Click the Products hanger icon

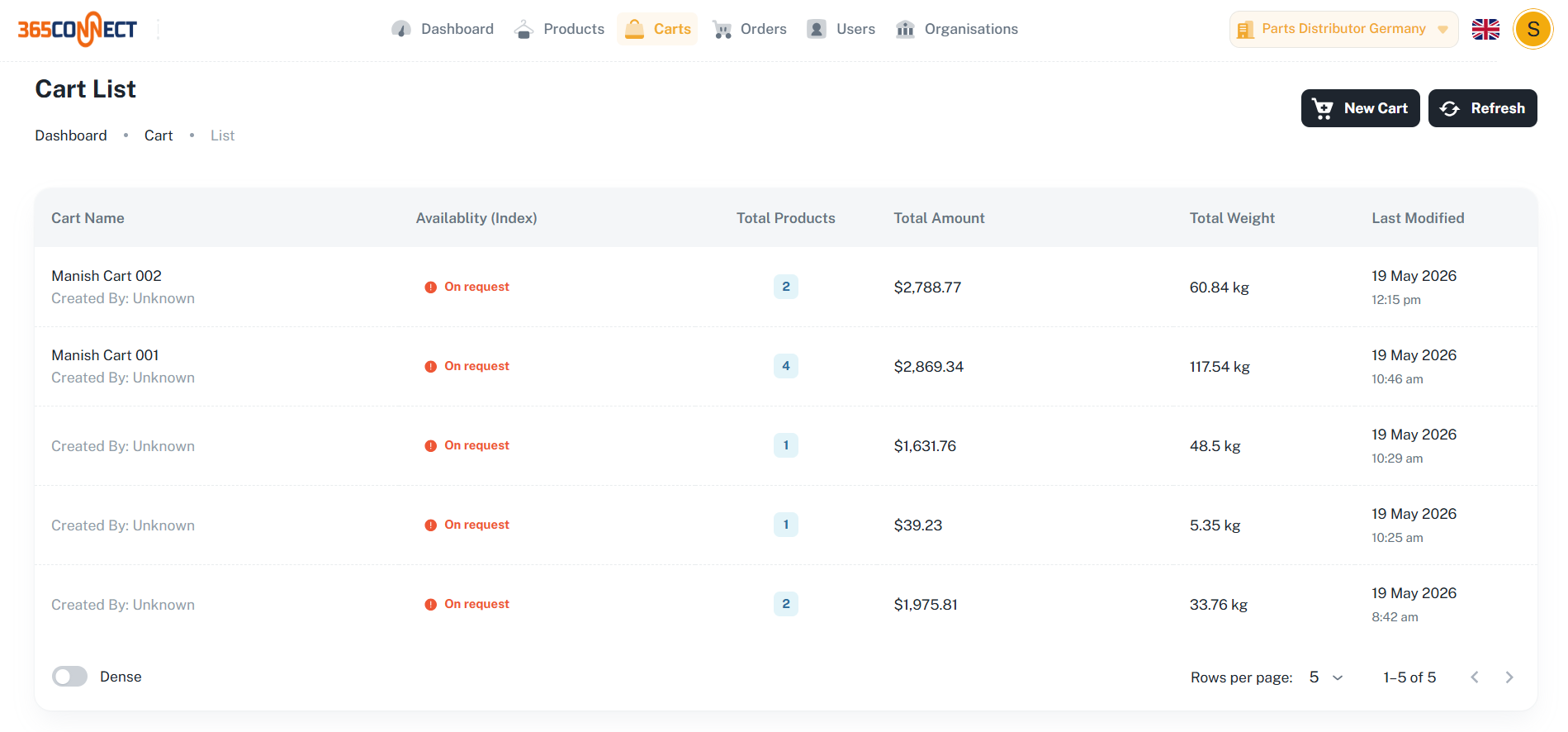523,30
